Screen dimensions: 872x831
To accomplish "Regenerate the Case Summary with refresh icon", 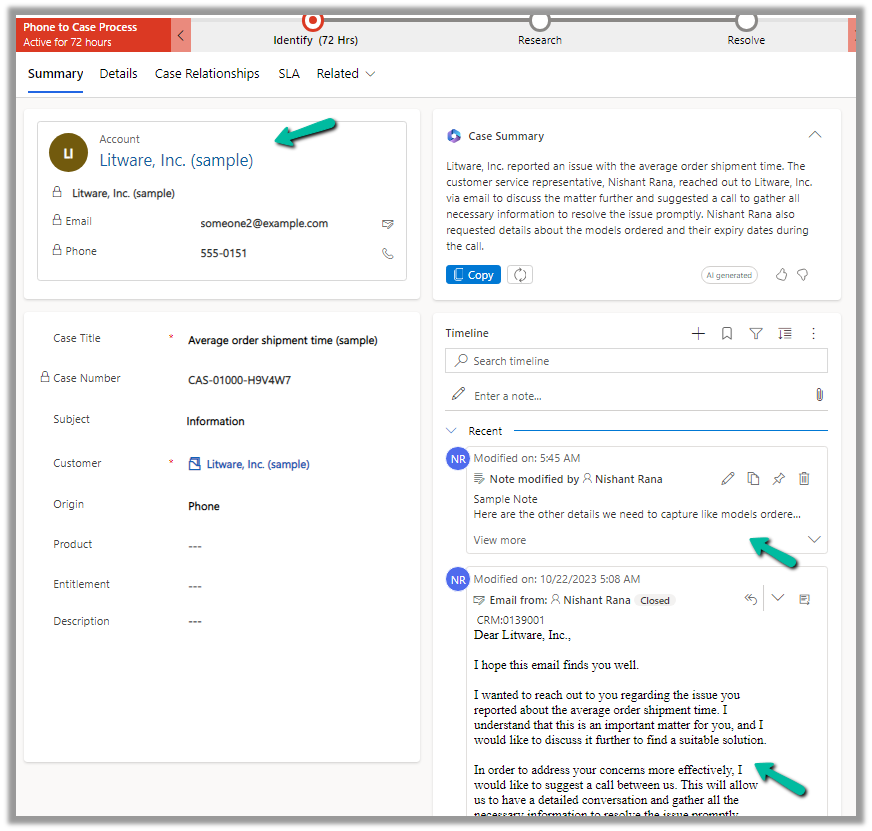I will tap(519, 275).
